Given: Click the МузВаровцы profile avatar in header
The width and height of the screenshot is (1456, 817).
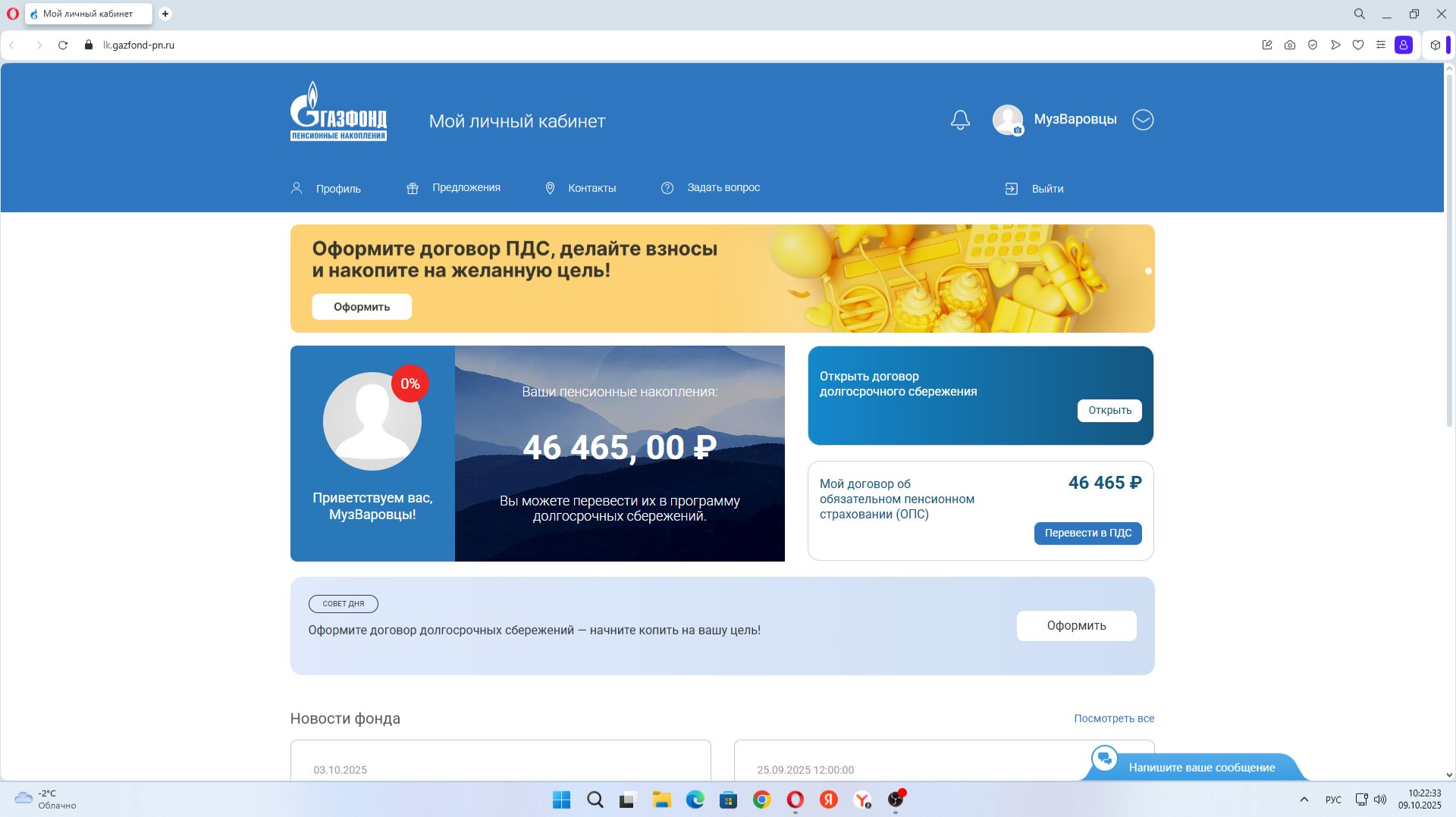Looking at the screenshot, I should [x=1008, y=120].
